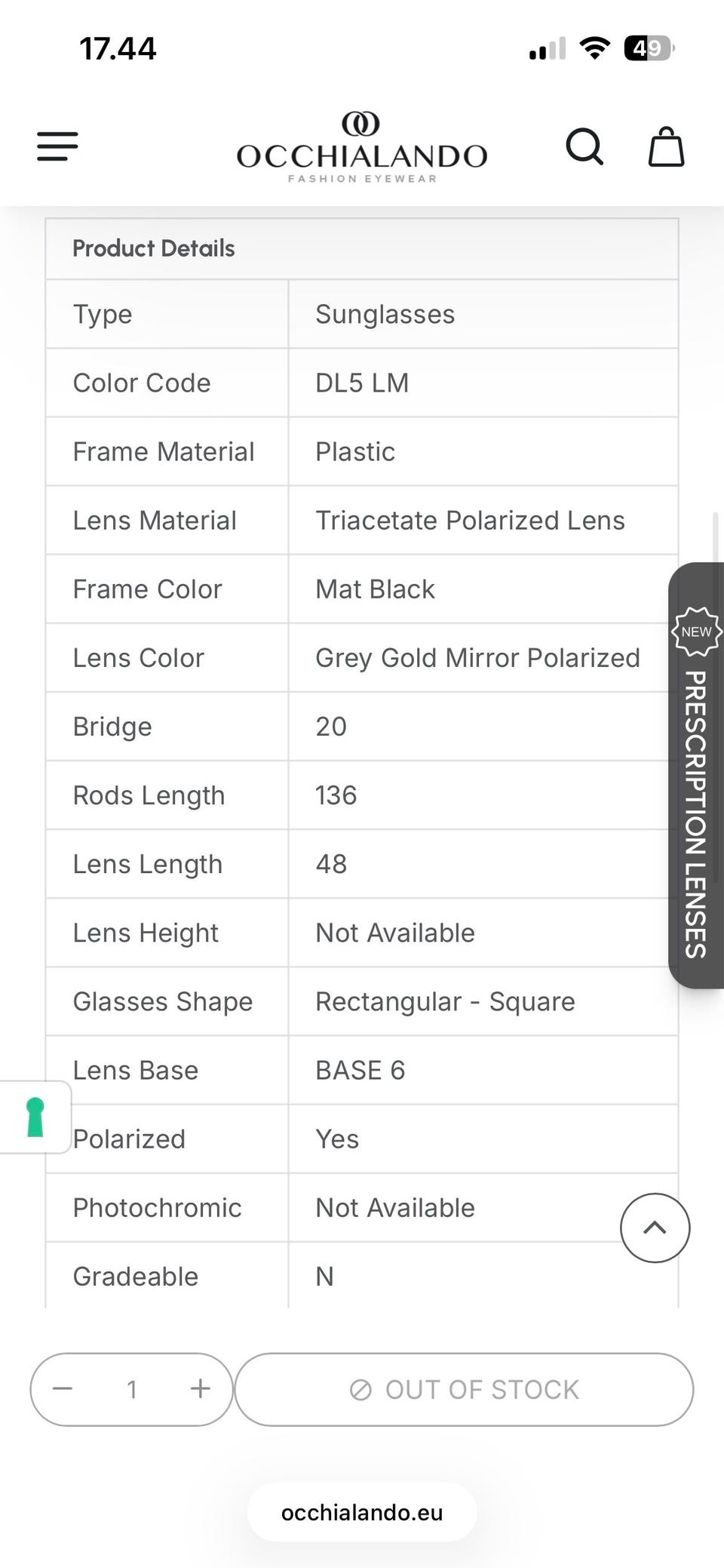Decrease quantity with minus button
Screen dimensions: 724x1568
click(63, 1388)
